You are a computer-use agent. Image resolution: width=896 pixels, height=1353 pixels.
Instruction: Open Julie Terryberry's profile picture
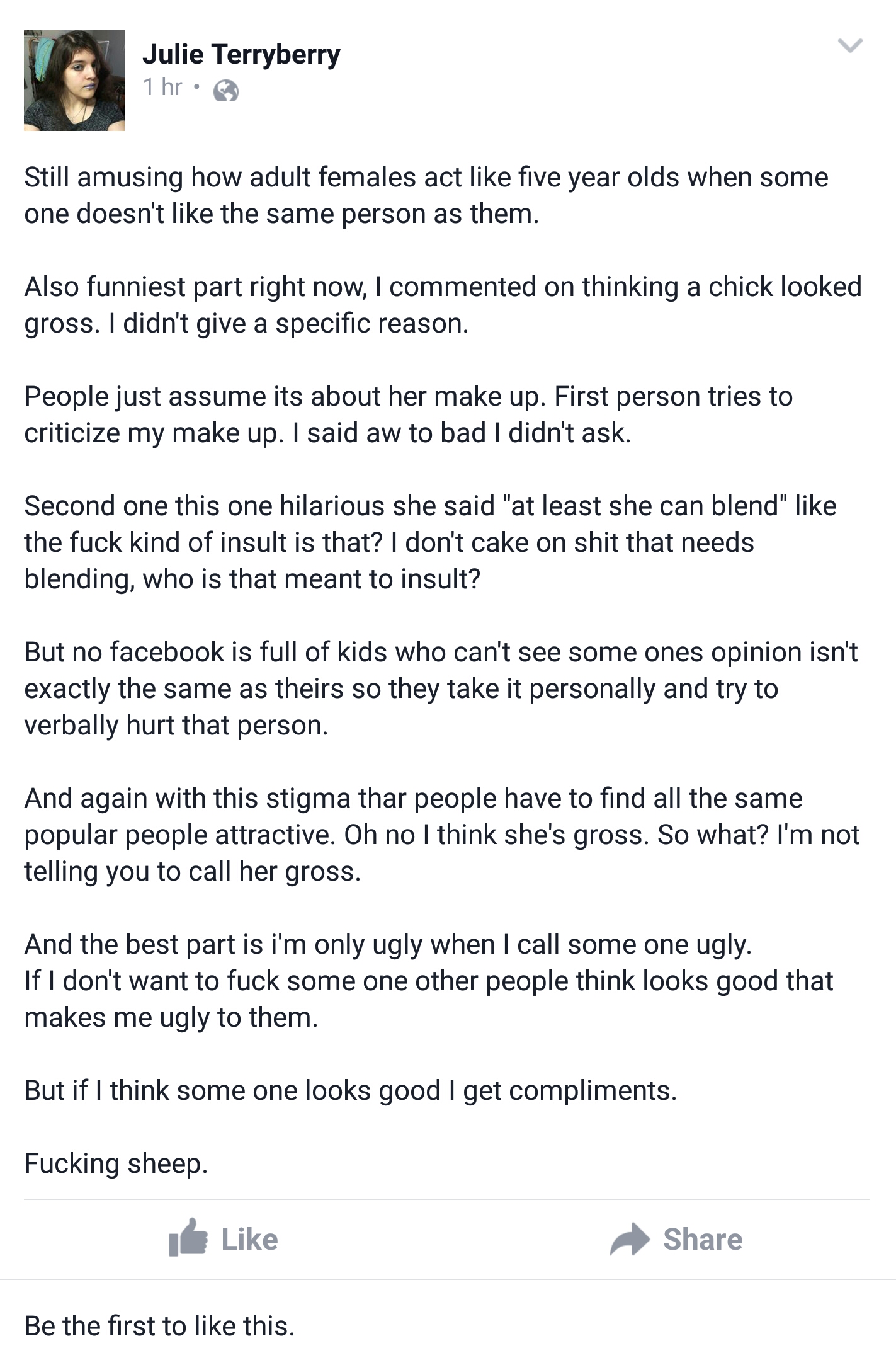coord(74,81)
